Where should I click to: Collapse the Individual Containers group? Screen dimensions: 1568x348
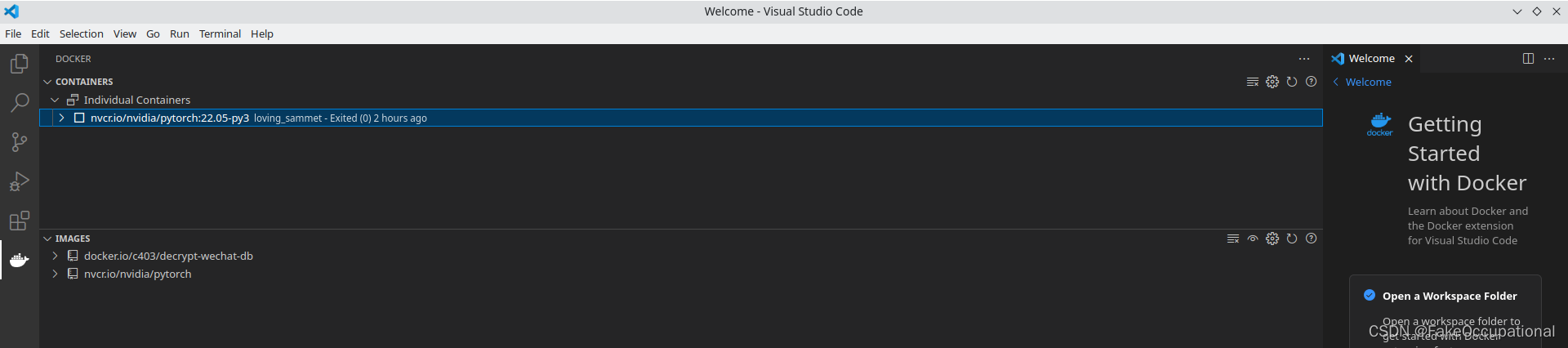(55, 100)
